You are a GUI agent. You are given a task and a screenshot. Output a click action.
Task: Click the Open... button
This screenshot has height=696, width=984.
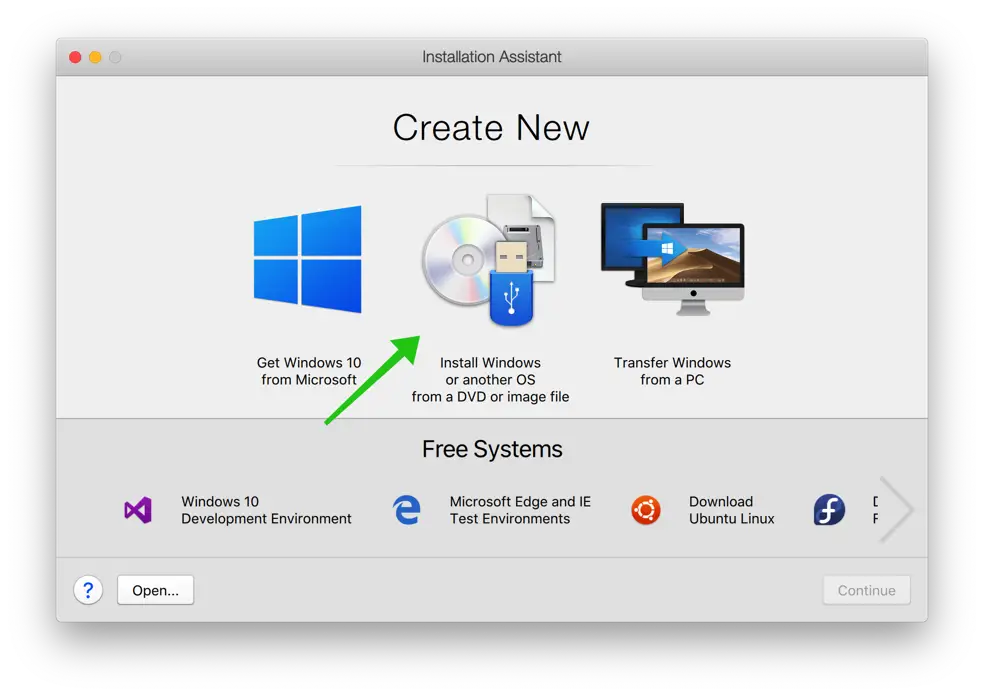click(156, 590)
